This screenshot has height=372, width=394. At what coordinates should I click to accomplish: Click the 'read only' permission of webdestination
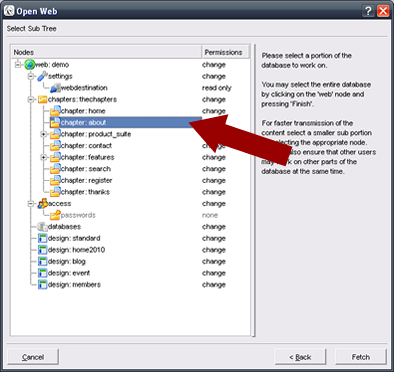tap(217, 88)
